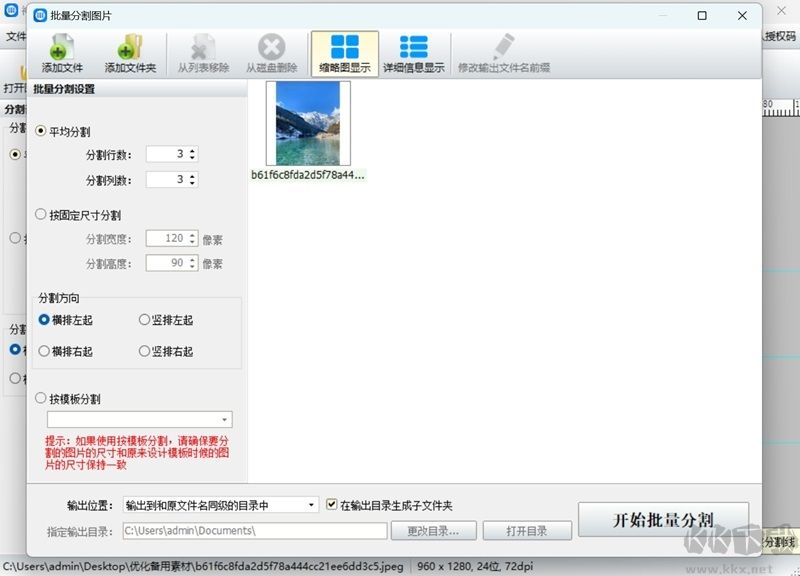This screenshot has width=800, height=576.
Task: Select the b61f6c8fda2d5f78a444 image thumbnail
Action: 308,124
